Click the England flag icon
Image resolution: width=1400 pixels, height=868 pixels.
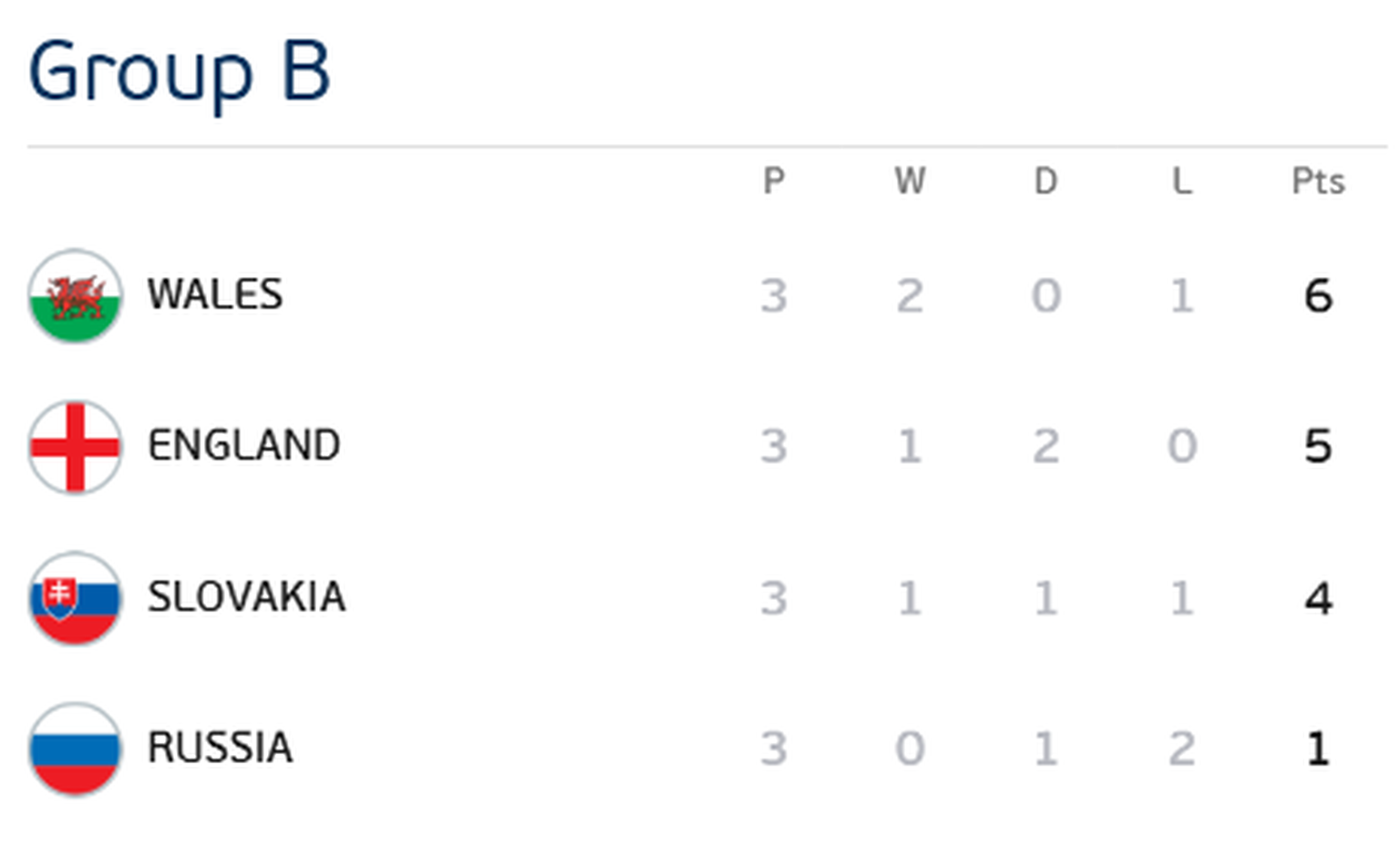coord(75,447)
